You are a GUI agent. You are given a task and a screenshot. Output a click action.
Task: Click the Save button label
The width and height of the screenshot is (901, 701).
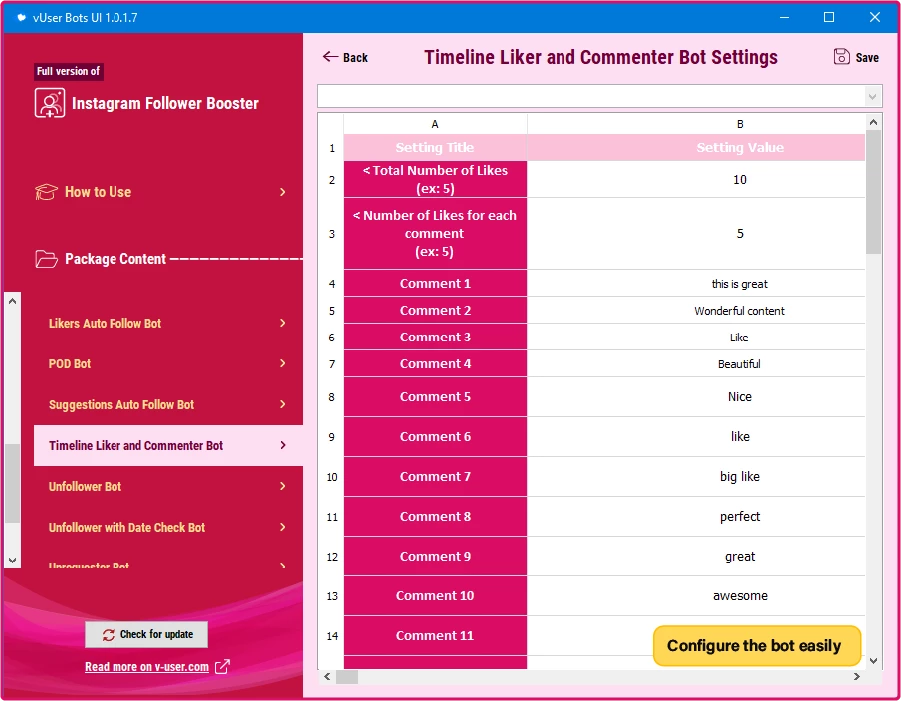(867, 57)
